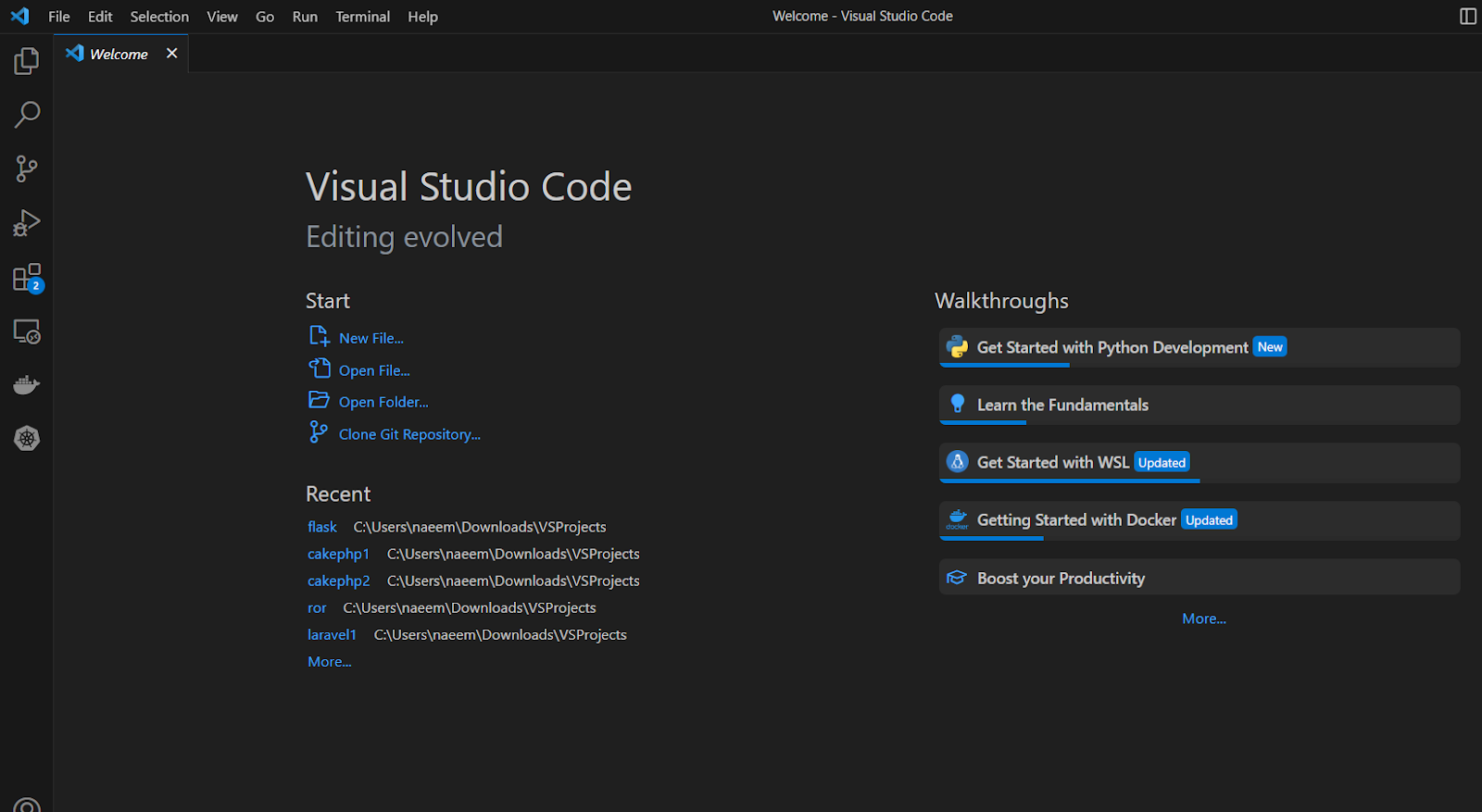This screenshot has width=1482, height=812.
Task: Click the progress bar under Get Started with WSL
Action: pyautogui.click(x=1070, y=480)
